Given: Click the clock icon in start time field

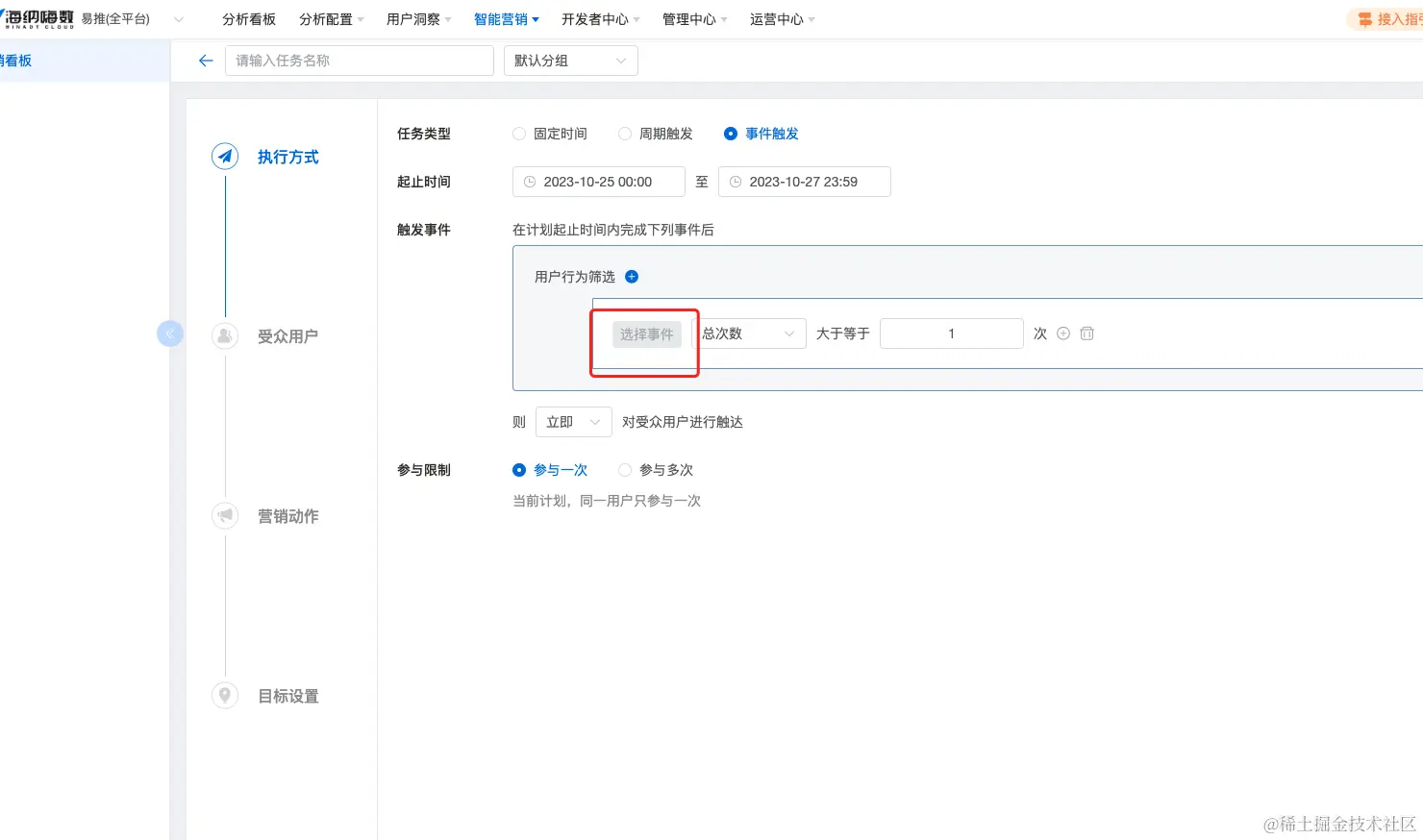Looking at the screenshot, I should (x=530, y=182).
